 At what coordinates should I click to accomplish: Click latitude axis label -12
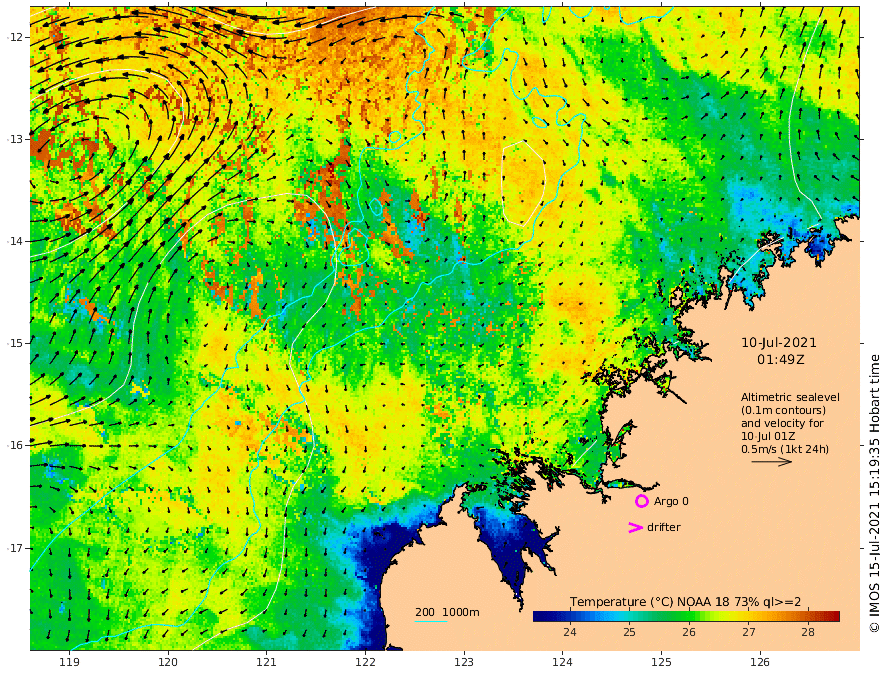tap(14, 37)
